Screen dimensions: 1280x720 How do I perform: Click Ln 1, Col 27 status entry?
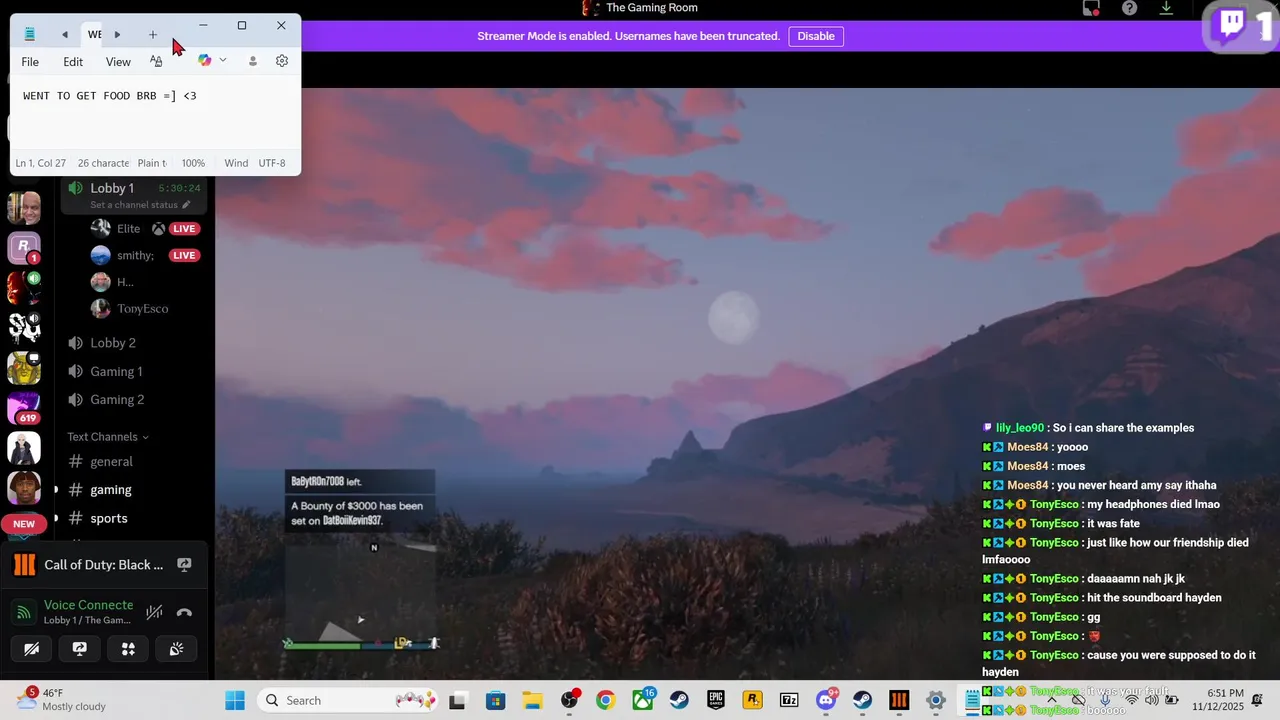(x=41, y=163)
